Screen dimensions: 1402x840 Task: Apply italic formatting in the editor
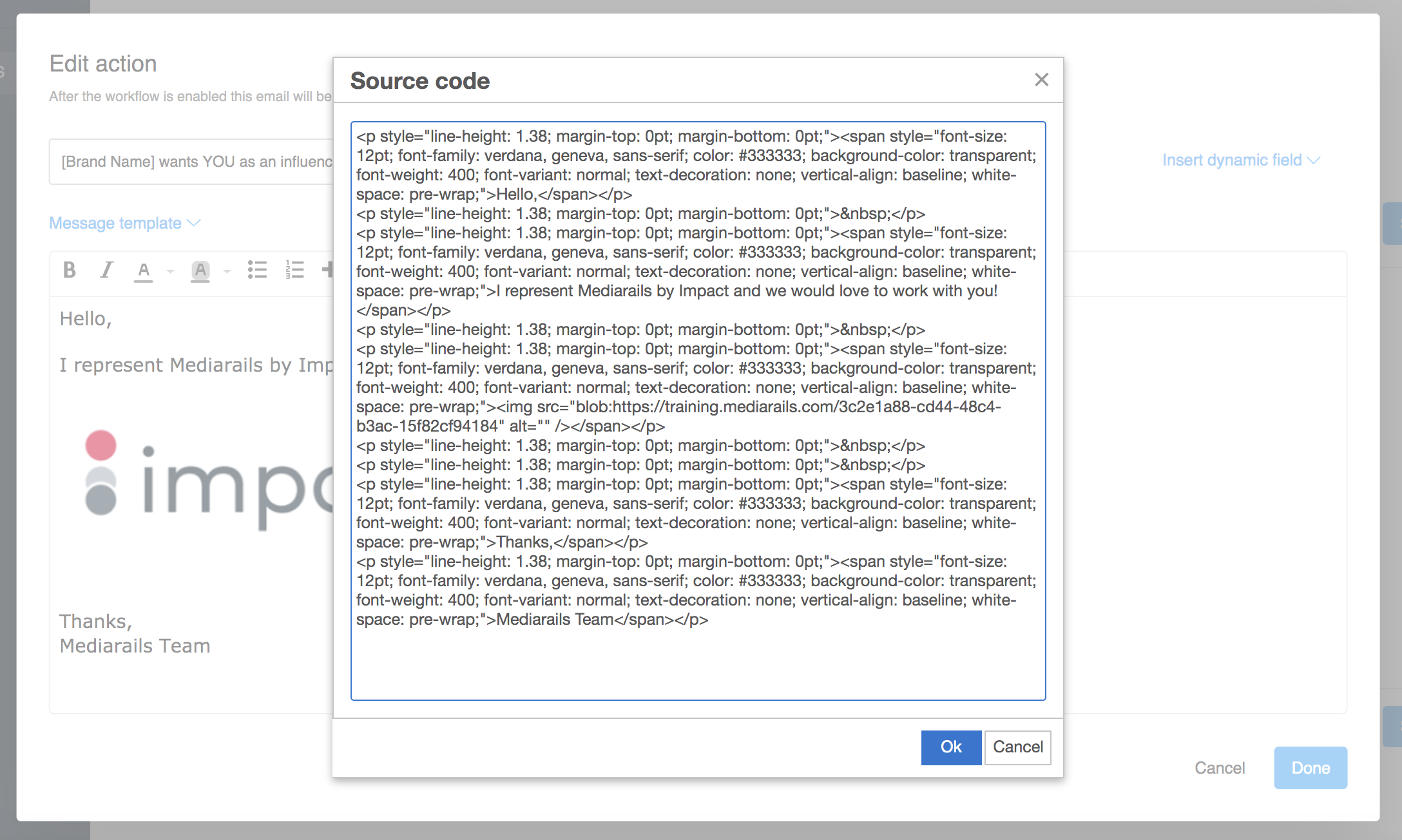click(106, 271)
